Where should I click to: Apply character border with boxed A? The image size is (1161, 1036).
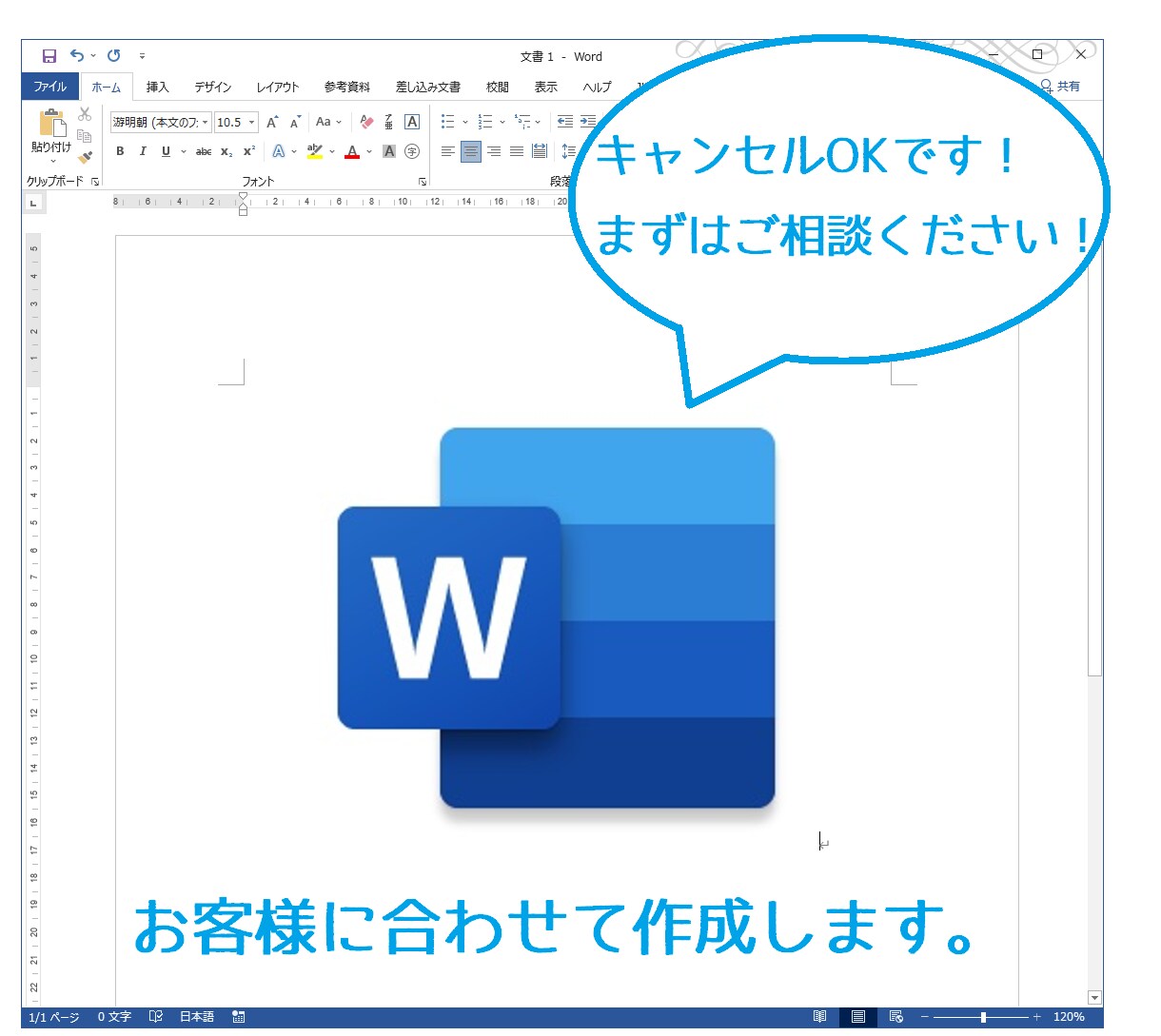click(412, 122)
